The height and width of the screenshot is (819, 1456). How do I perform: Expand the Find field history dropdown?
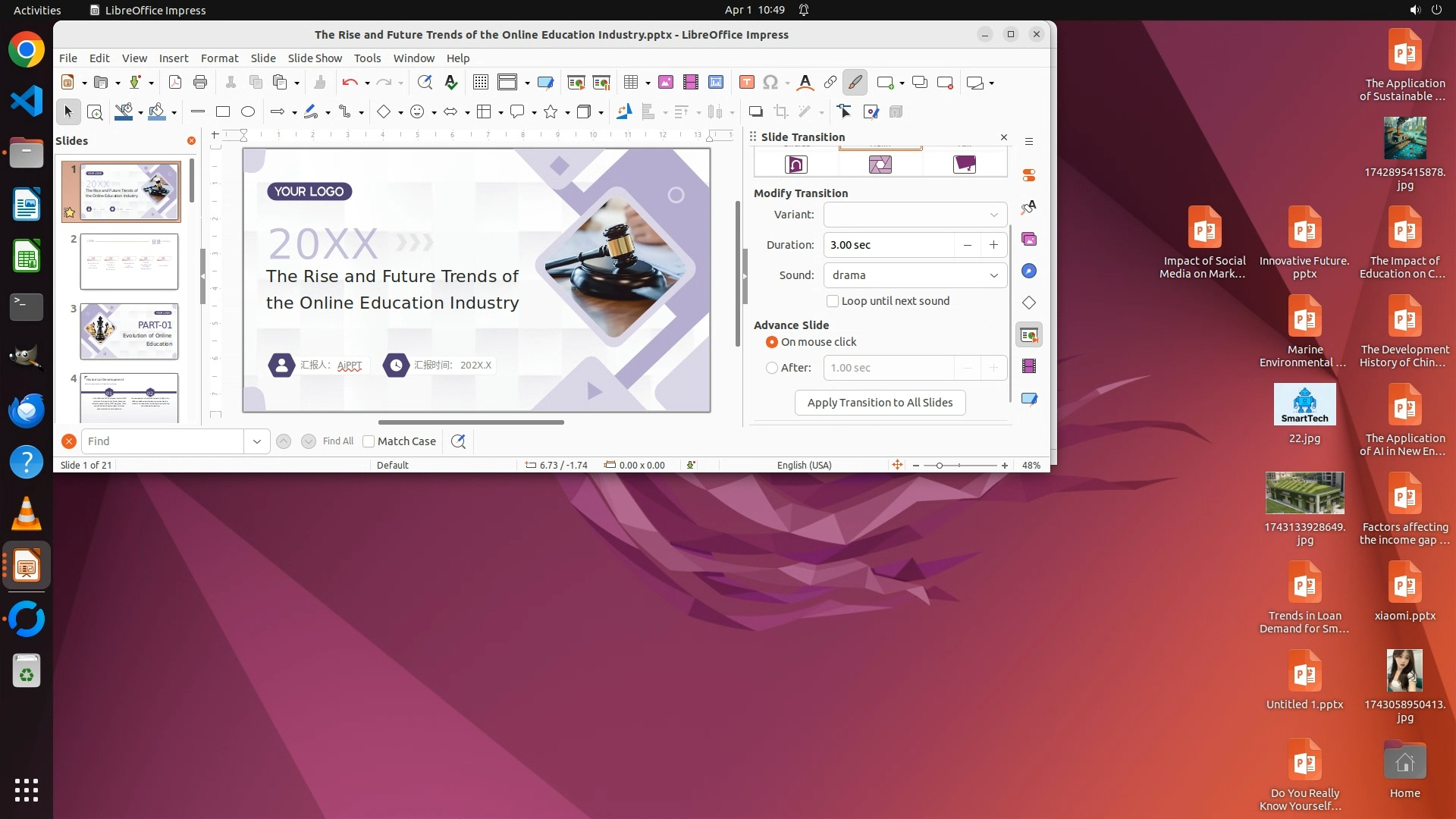[257, 441]
